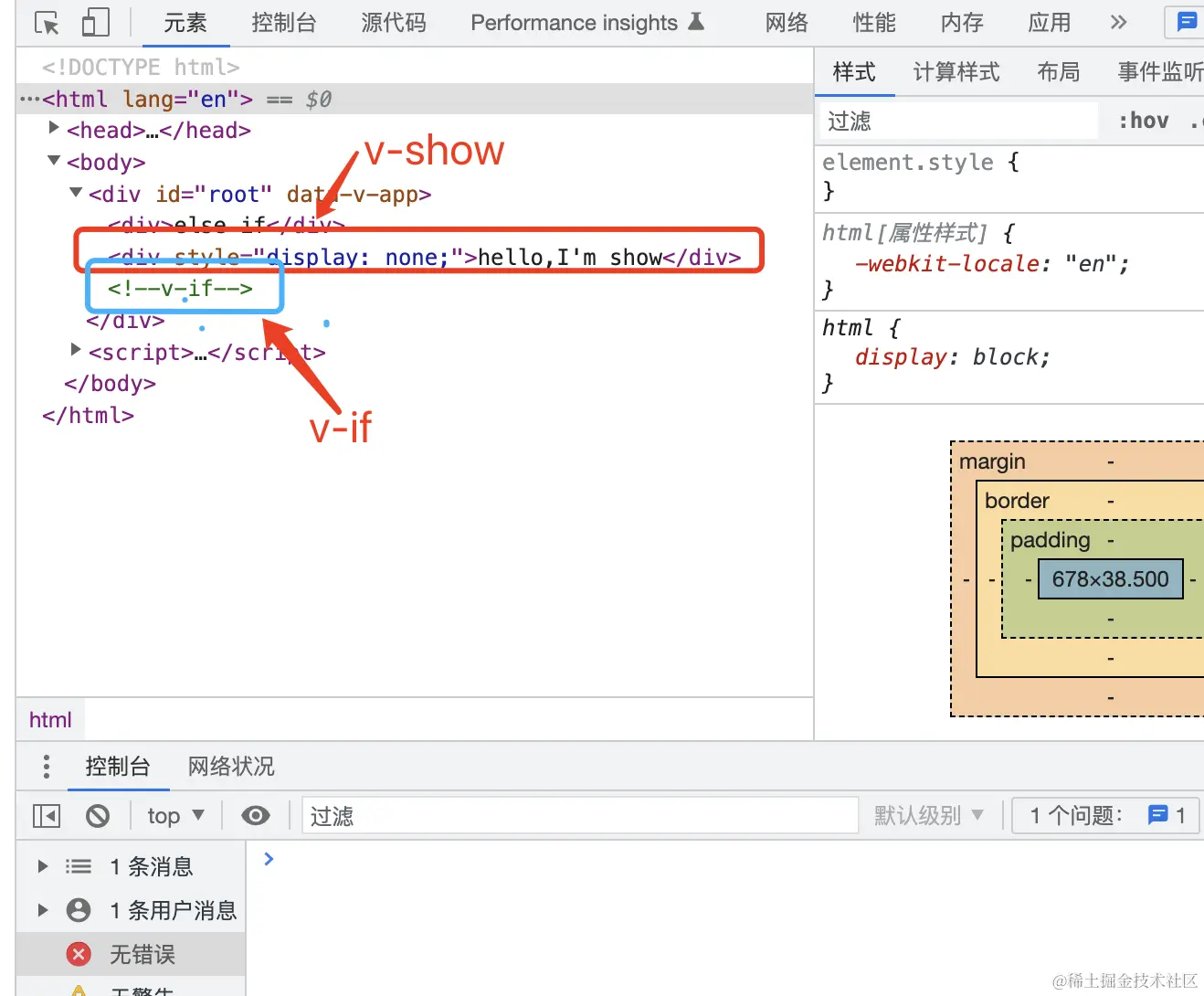This screenshot has width=1204, height=996.
Task: Click the issues message icon in top bar
Action: 1187,23
